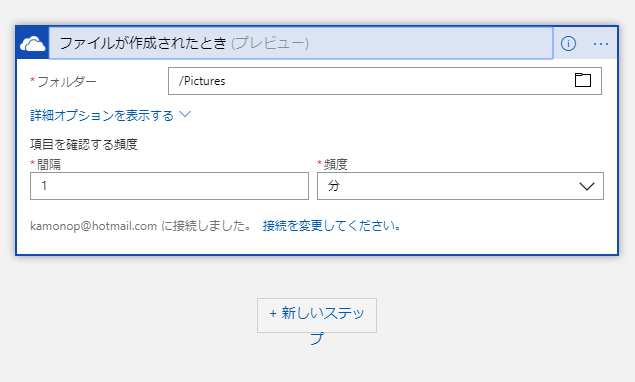635x382 pixels.
Task: Open the folder picker icon in フォルダー field
Action: click(583, 80)
